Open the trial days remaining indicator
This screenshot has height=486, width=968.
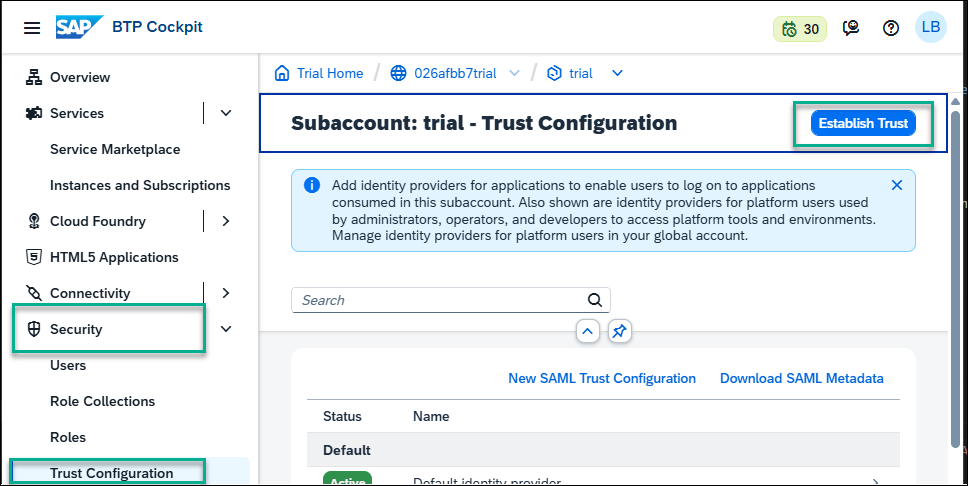click(x=799, y=29)
